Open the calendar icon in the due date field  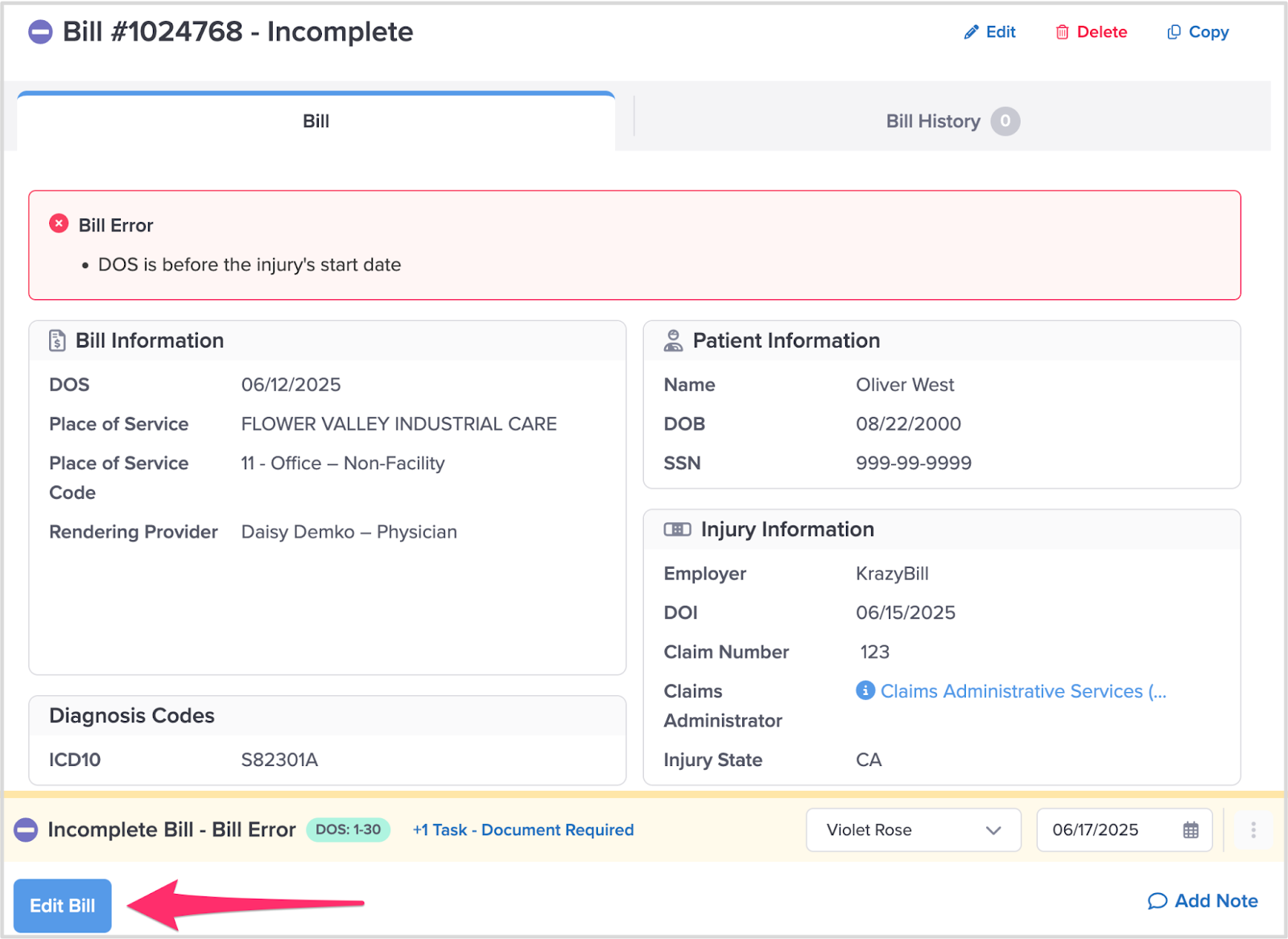(1191, 830)
